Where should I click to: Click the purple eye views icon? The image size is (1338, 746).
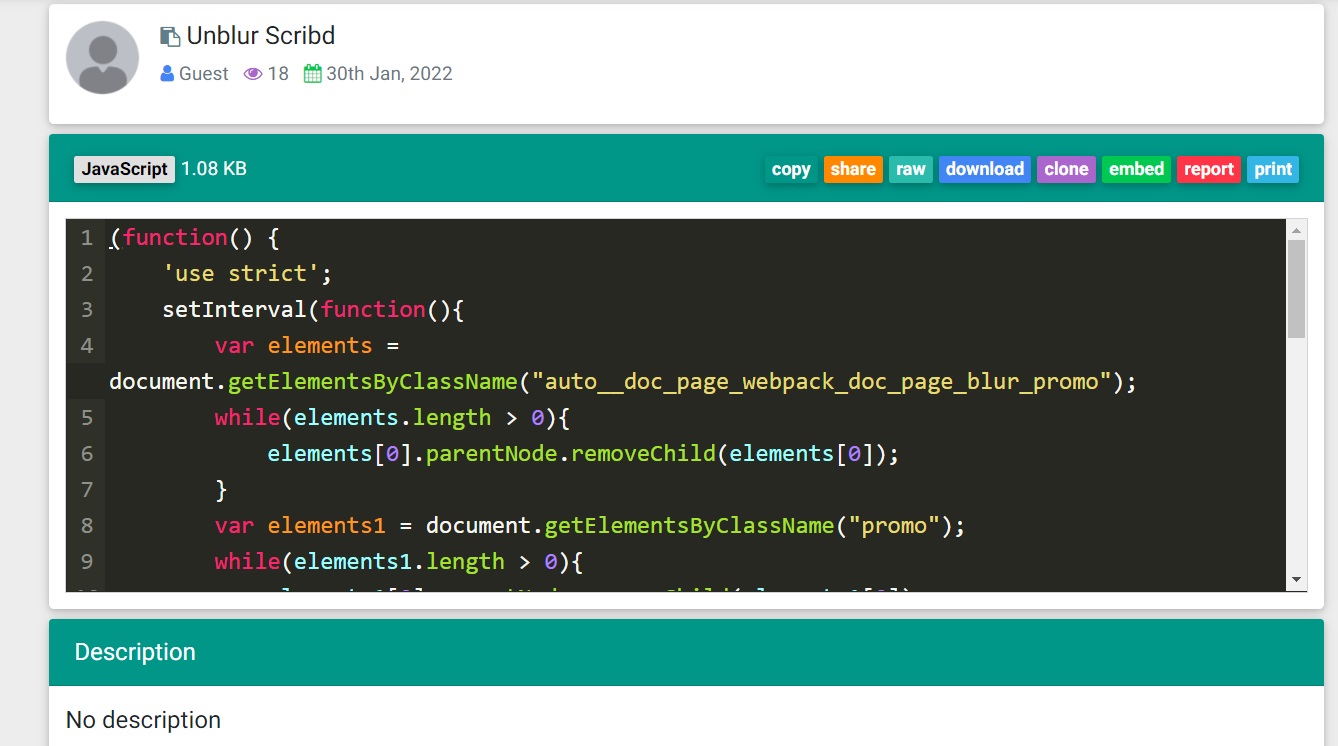[253, 74]
